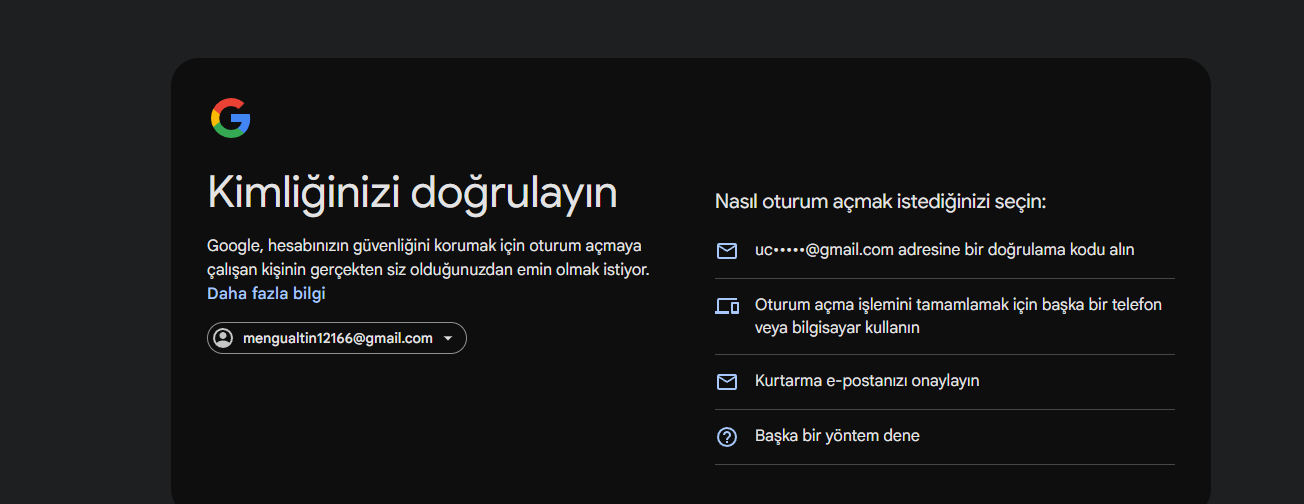
Task: Click the Kimliğinizi doğrulayın heading
Action: point(412,193)
